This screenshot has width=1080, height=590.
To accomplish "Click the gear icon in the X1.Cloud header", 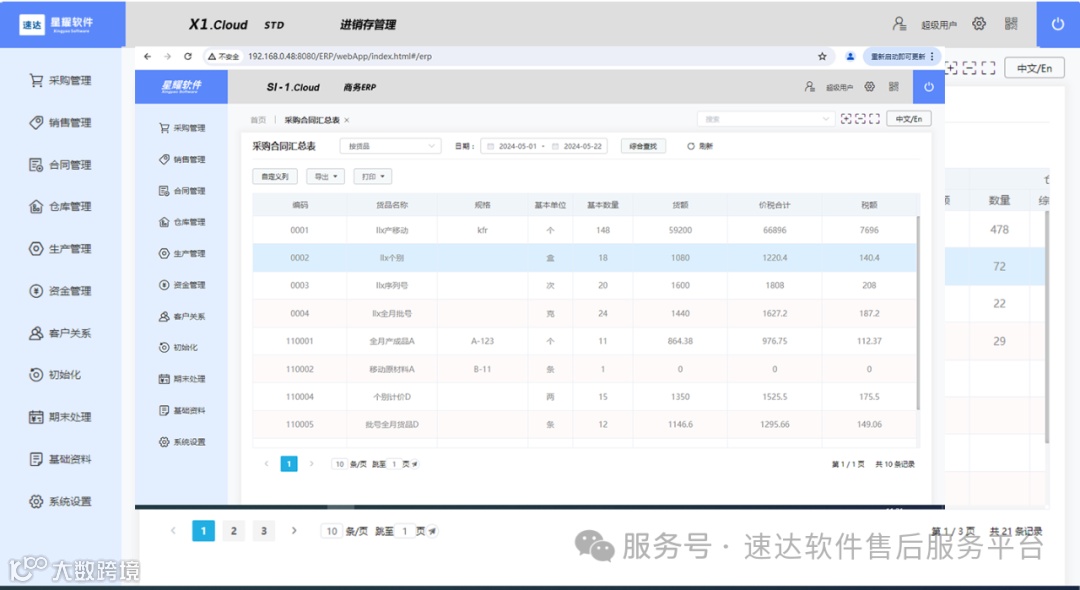I will coord(979,24).
